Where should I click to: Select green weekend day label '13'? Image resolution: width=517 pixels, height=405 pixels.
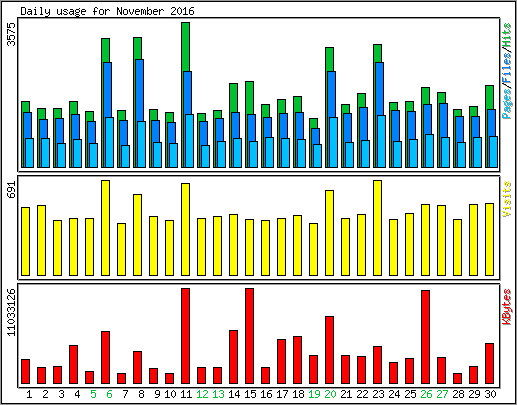point(218,394)
